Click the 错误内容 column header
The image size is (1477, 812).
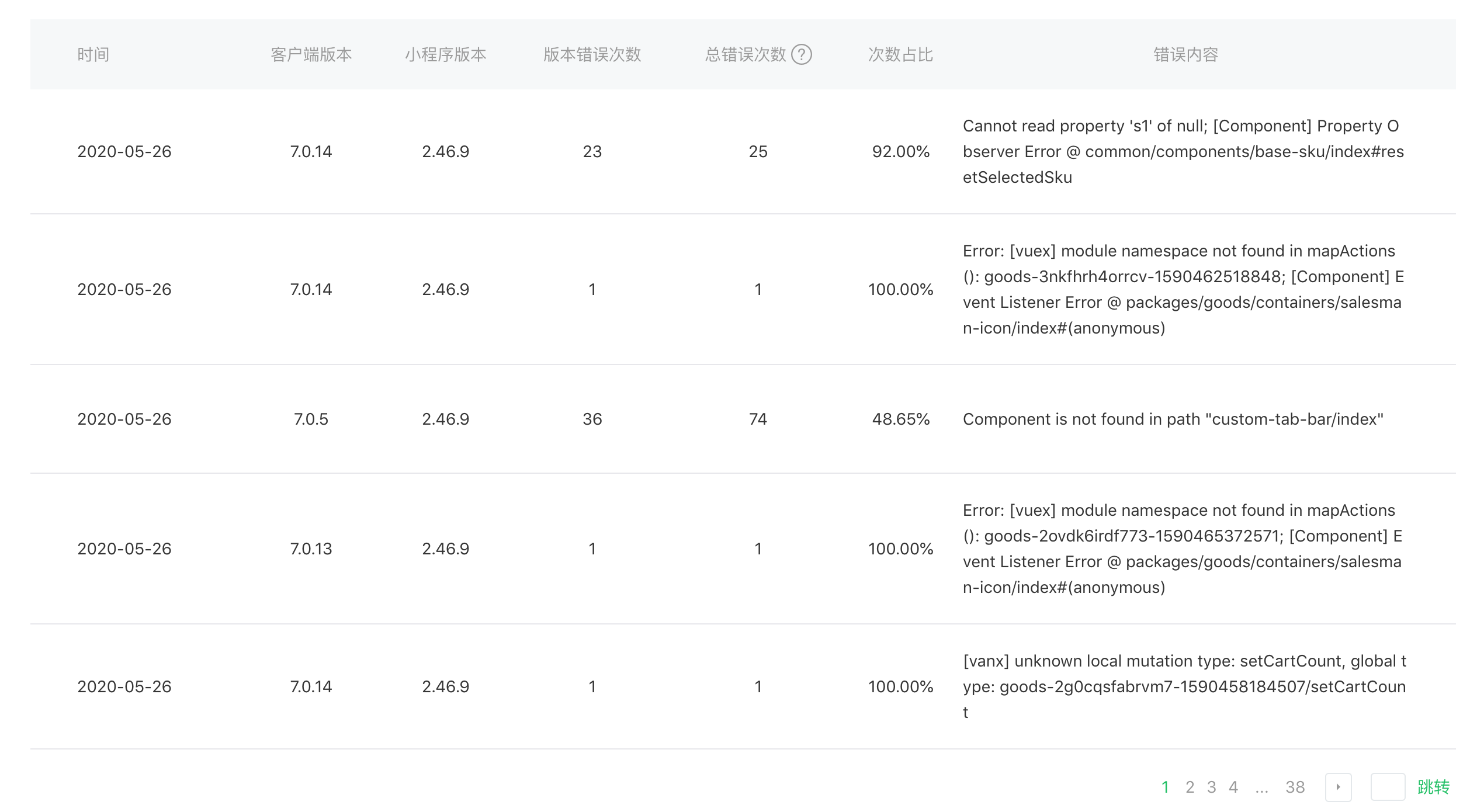point(1185,54)
